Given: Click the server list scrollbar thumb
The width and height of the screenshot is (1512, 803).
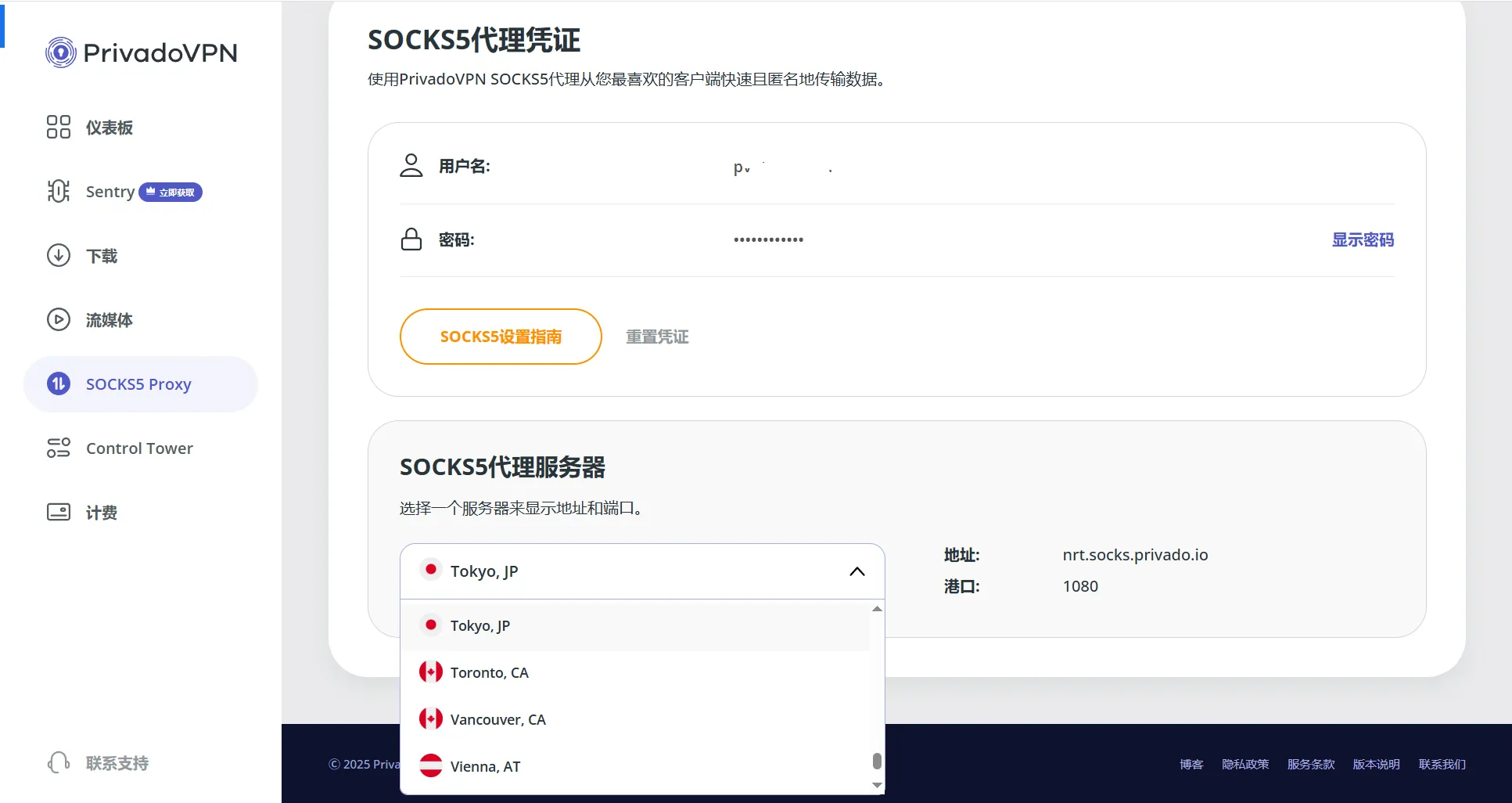Looking at the screenshot, I should (877, 761).
